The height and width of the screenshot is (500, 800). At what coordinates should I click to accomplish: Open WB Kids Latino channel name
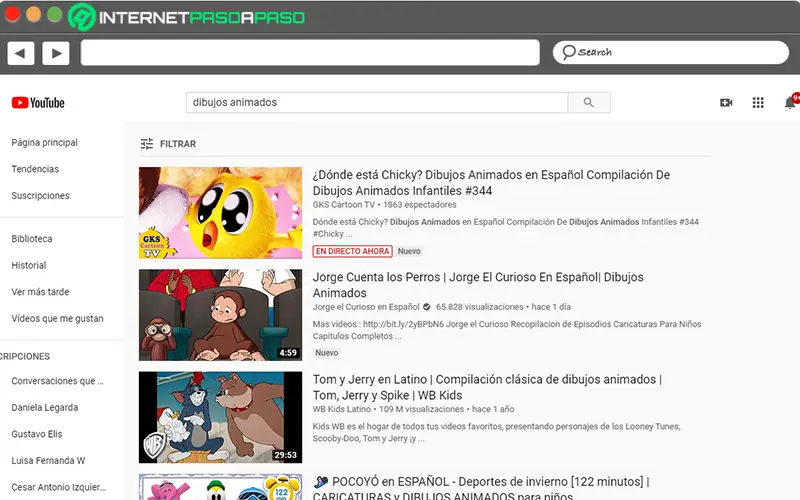coord(341,409)
